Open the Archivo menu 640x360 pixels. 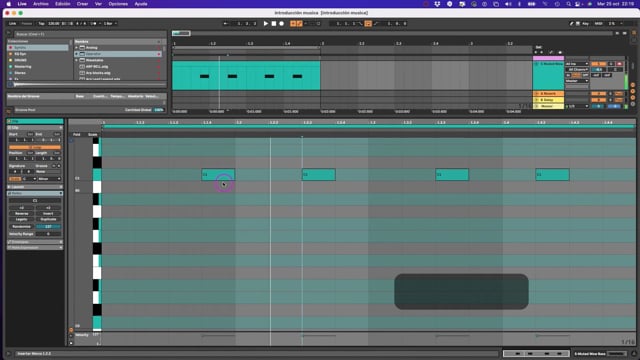click(x=40, y=4)
